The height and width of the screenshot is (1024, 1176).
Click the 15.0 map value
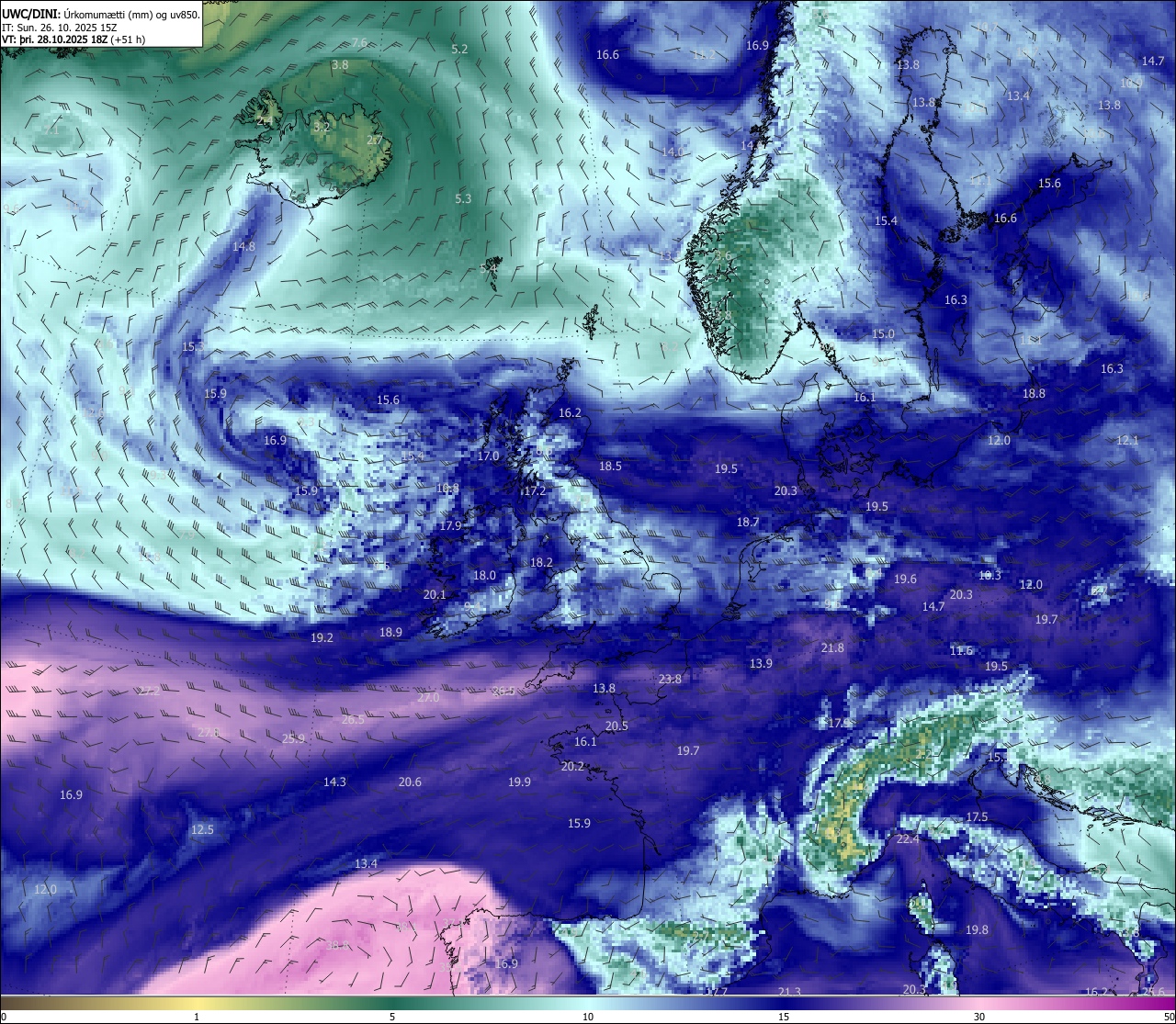coord(883,334)
